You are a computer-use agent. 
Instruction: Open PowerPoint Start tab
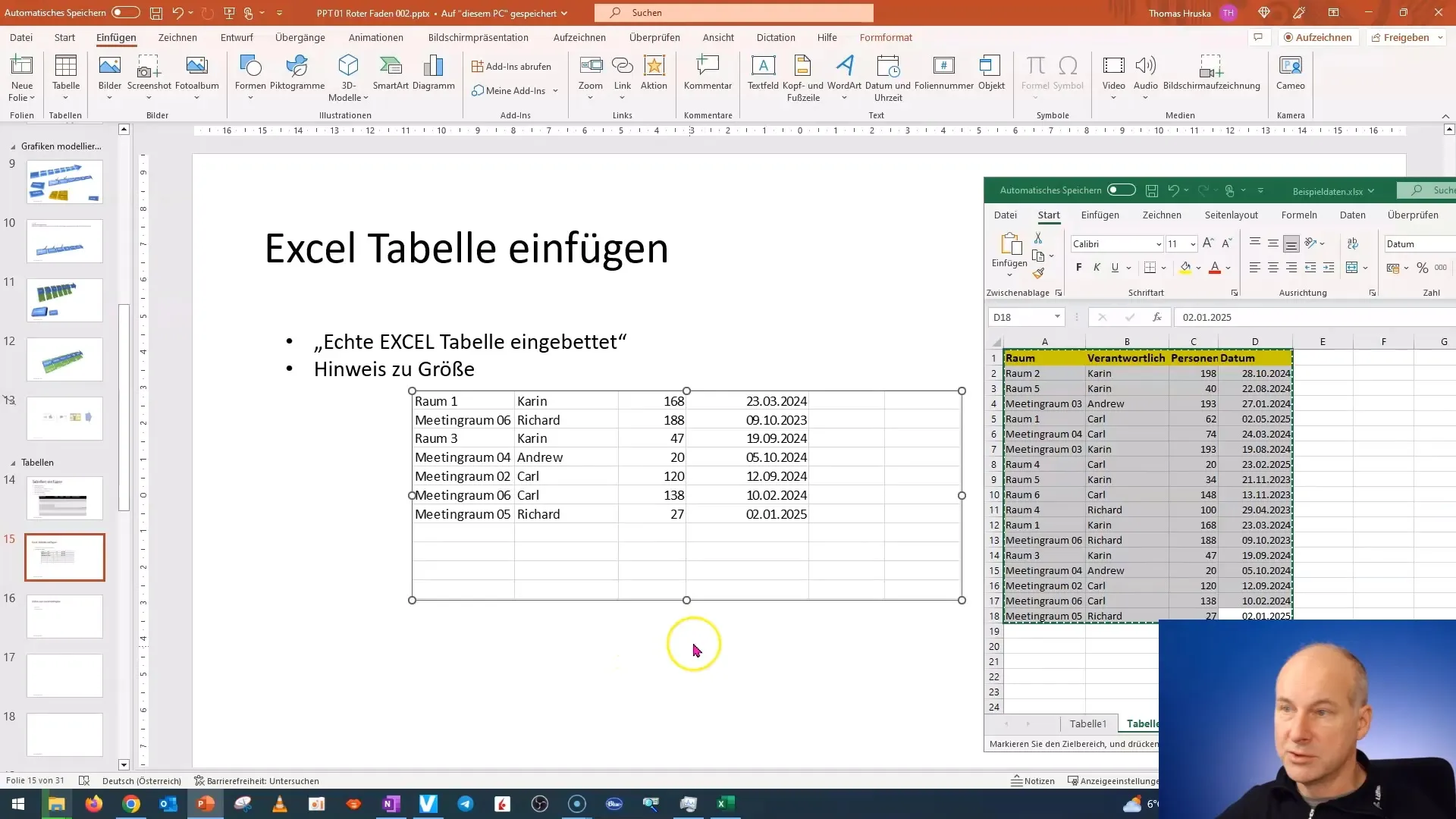(x=64, y=37)
